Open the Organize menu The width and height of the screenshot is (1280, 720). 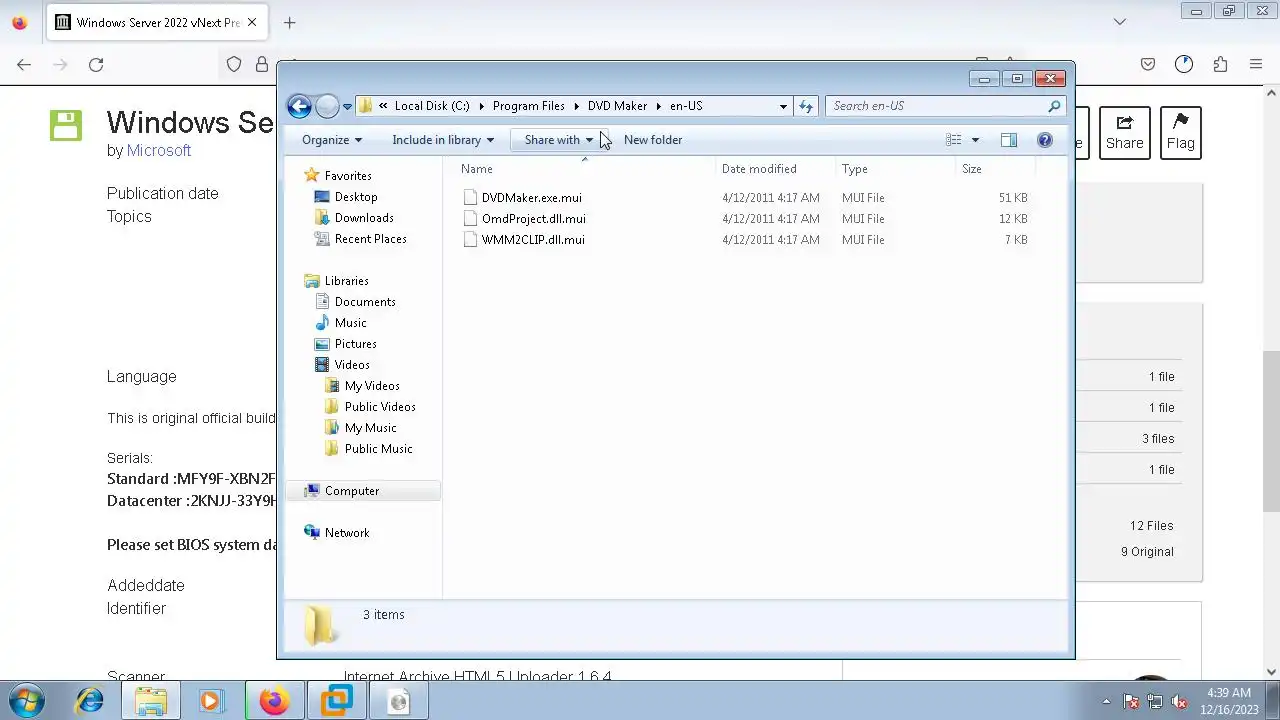[x=332, y=140]
